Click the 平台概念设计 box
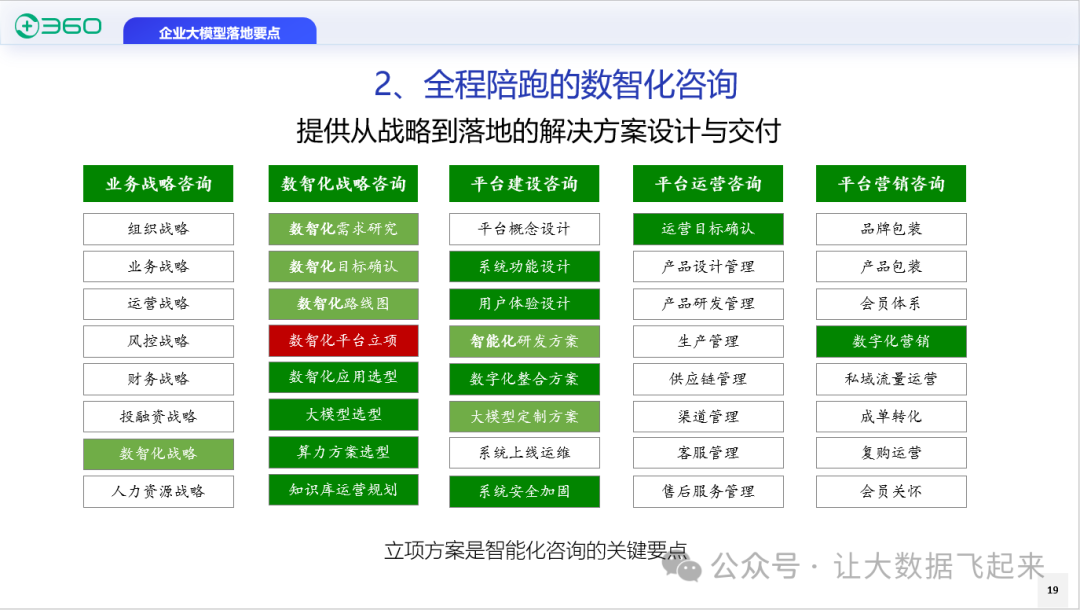Viewport: 1080px width, 610px height. 524,229
